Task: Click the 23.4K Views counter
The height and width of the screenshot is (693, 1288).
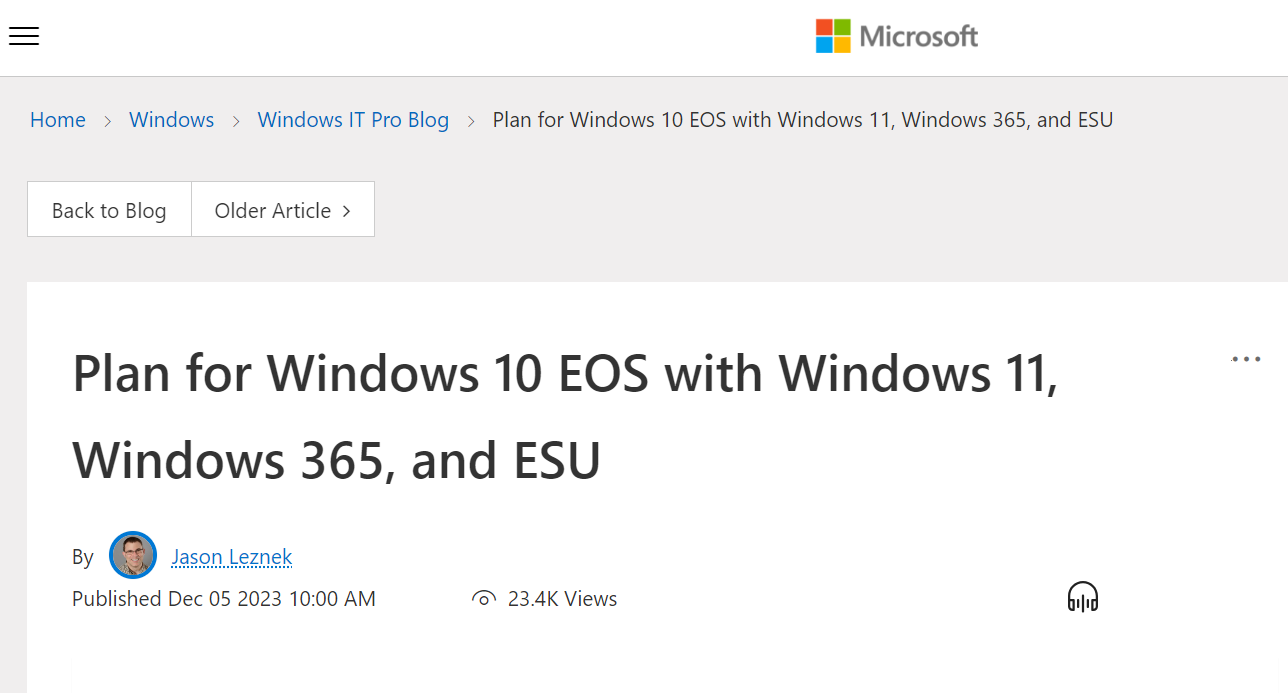Action: [562, 598]
